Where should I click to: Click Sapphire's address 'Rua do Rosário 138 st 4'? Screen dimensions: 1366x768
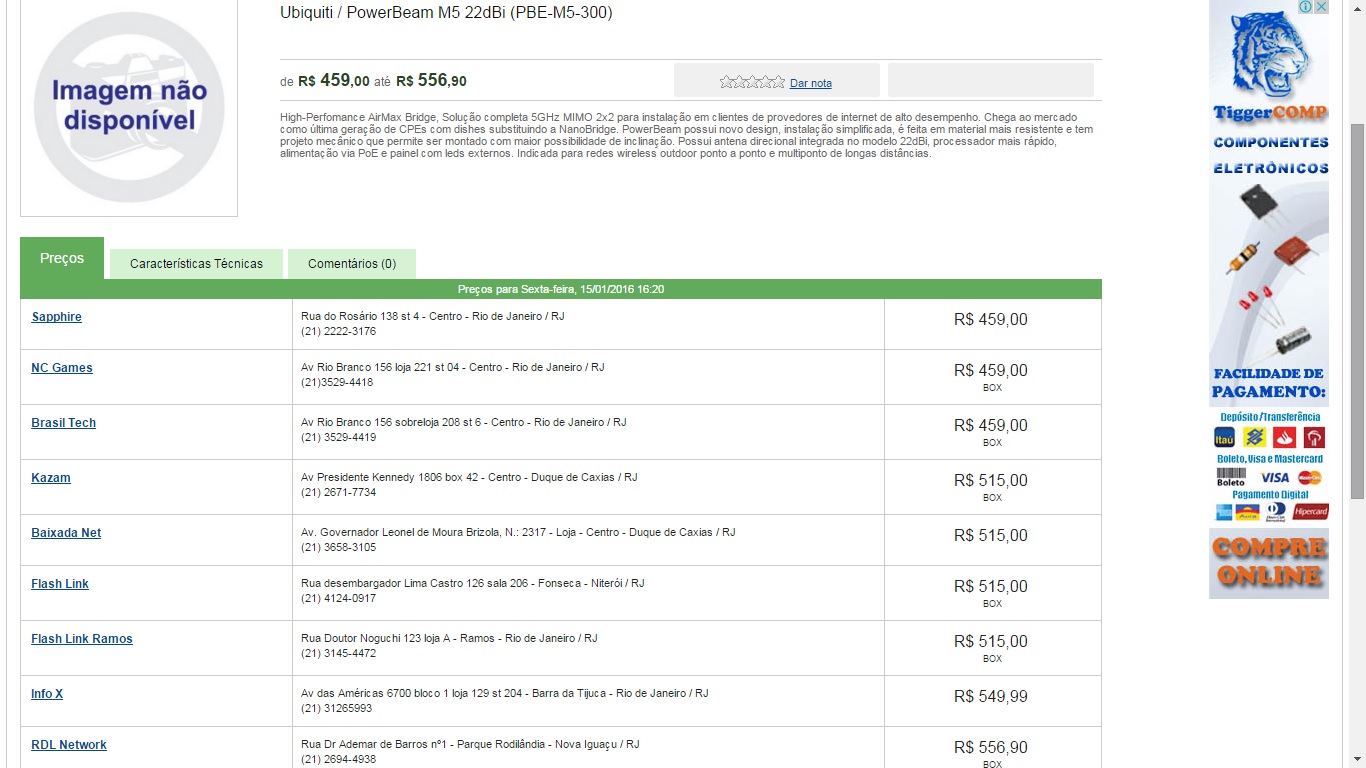(361, 316)
